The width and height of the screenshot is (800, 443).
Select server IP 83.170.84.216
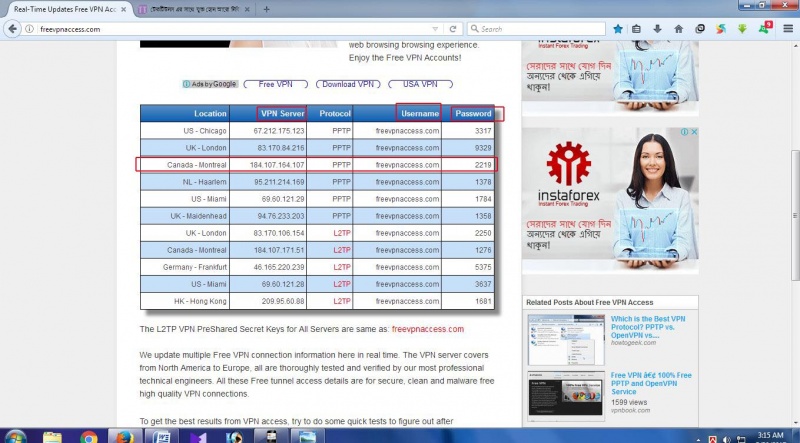[x=281, y=148]
